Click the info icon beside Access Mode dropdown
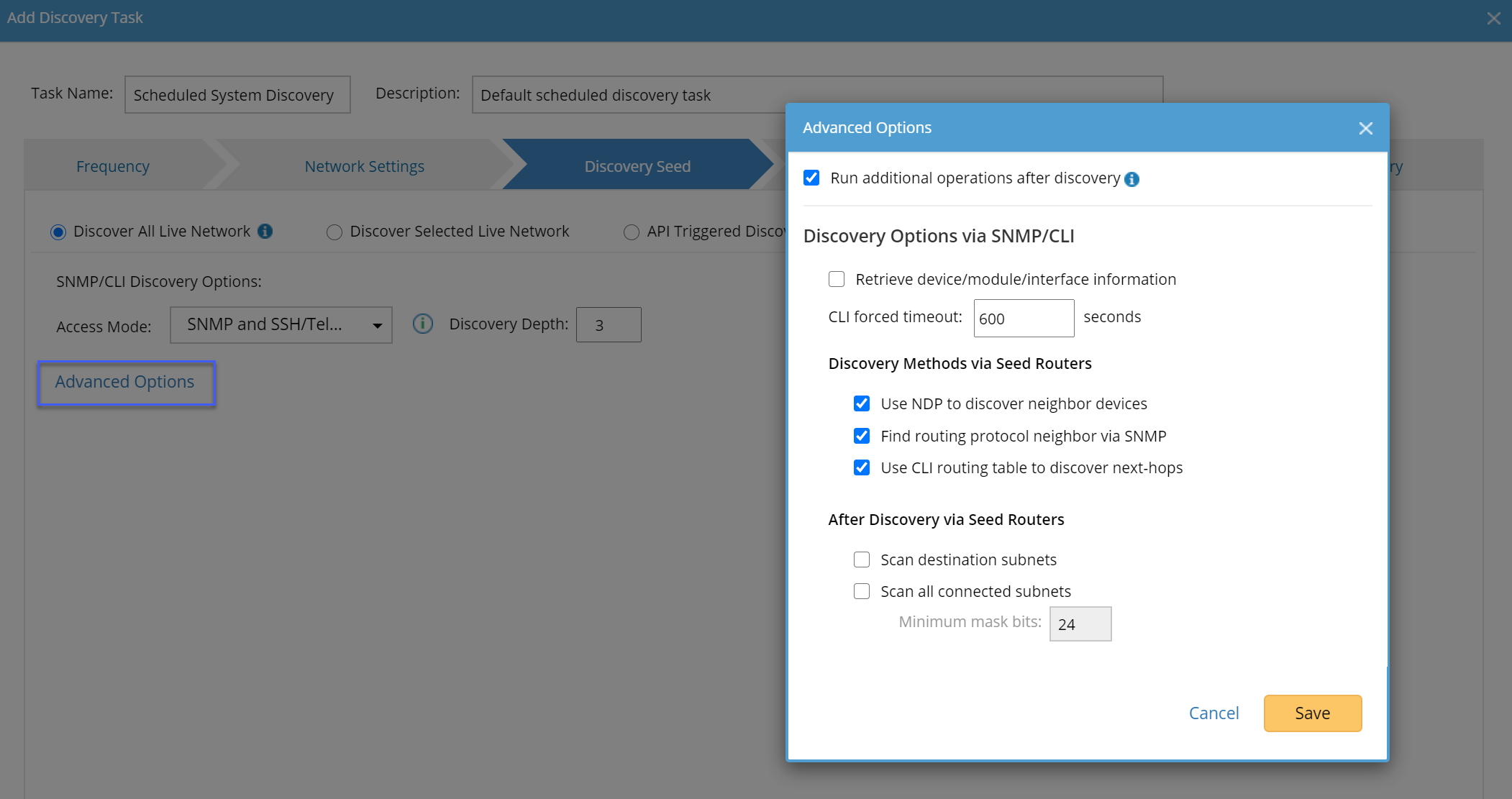This screenshot has width=1512, height=799. click(422, 324)
